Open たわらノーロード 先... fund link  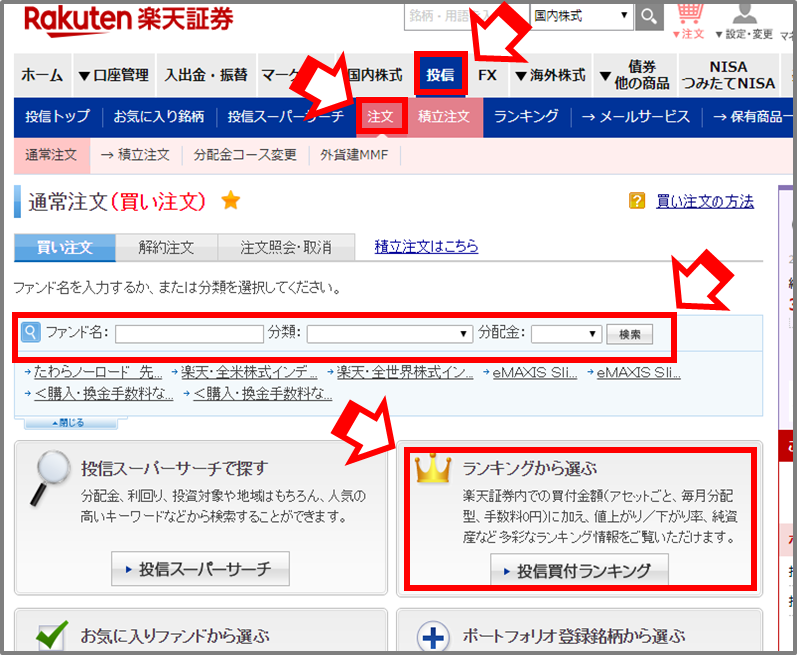(98, 372)
